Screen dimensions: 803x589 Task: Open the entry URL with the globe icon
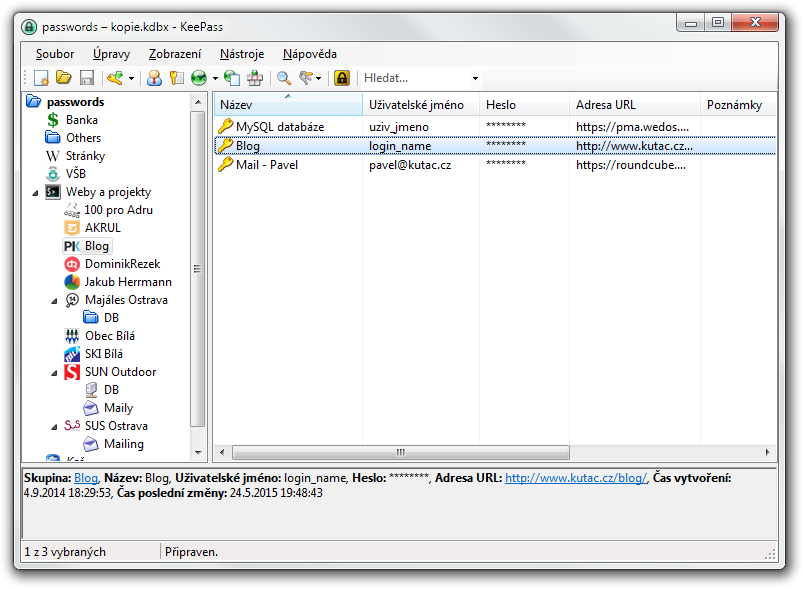coord(199,78)
